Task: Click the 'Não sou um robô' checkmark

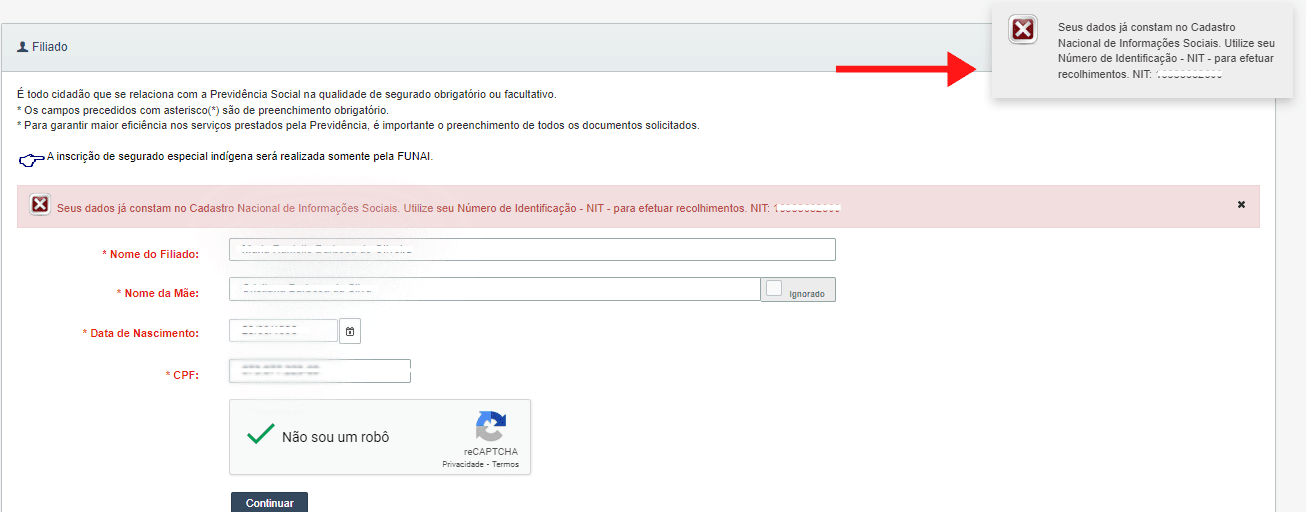Action: [261, 435]
